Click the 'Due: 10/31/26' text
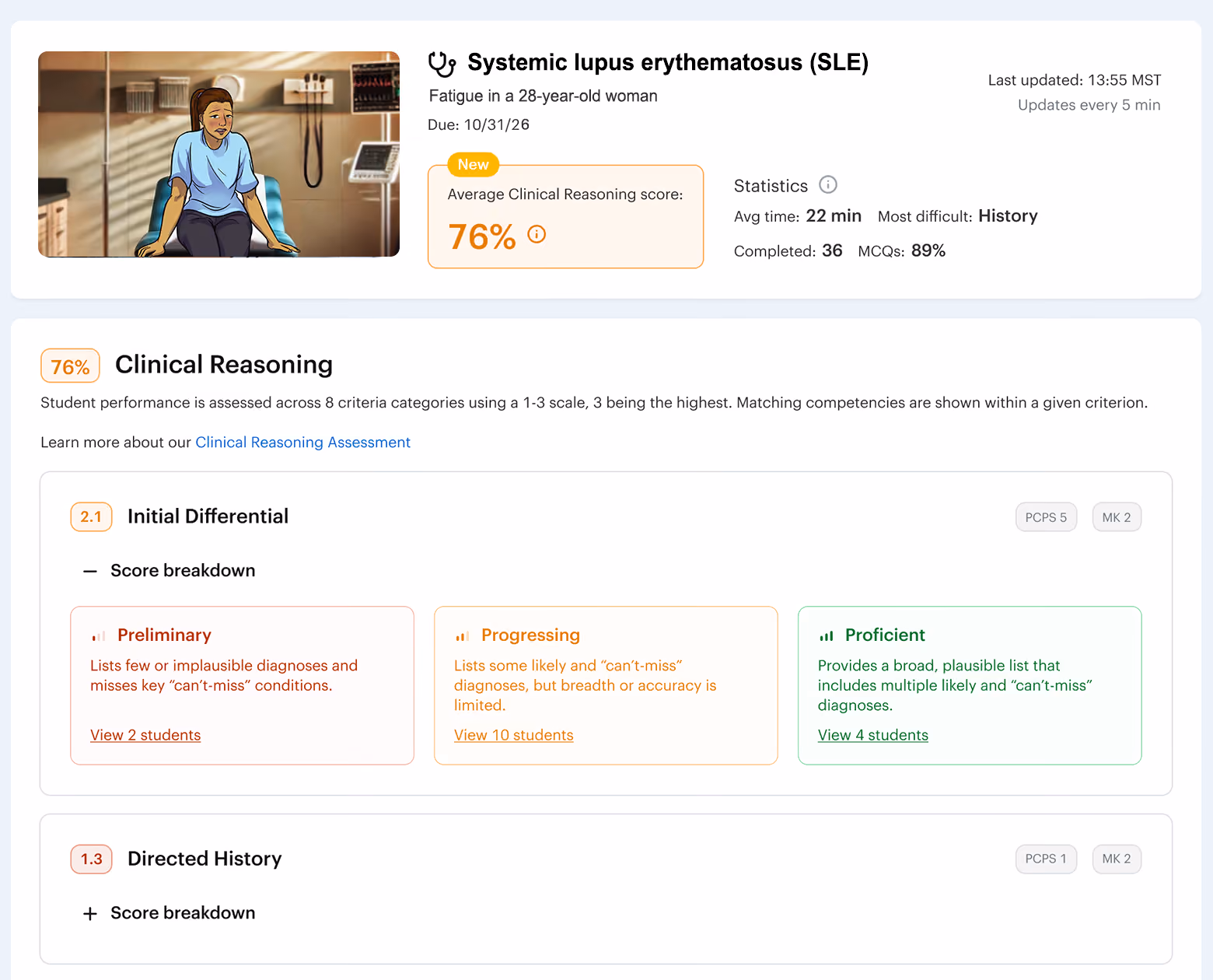Image resolution: width=1213 pixels, height=980 pixels. pyautogui.click(x=478, y=124)
